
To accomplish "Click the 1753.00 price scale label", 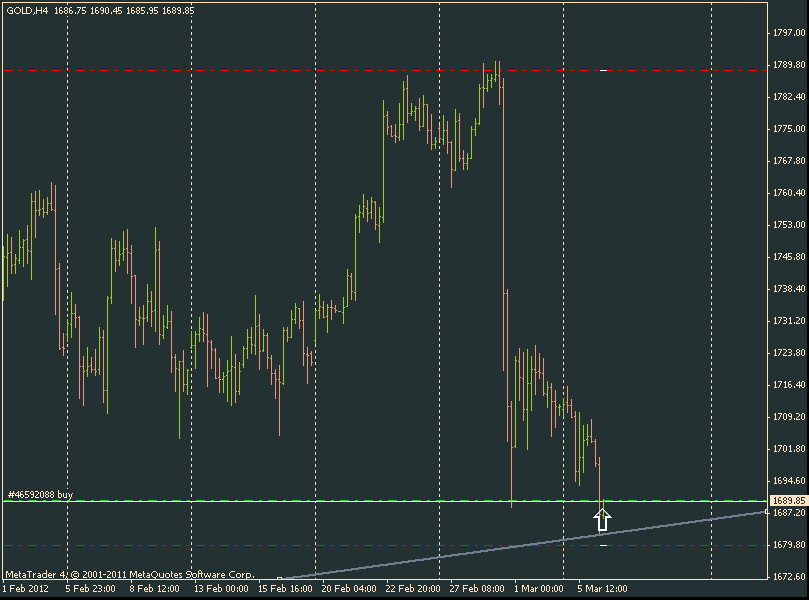I will [789, 224].
